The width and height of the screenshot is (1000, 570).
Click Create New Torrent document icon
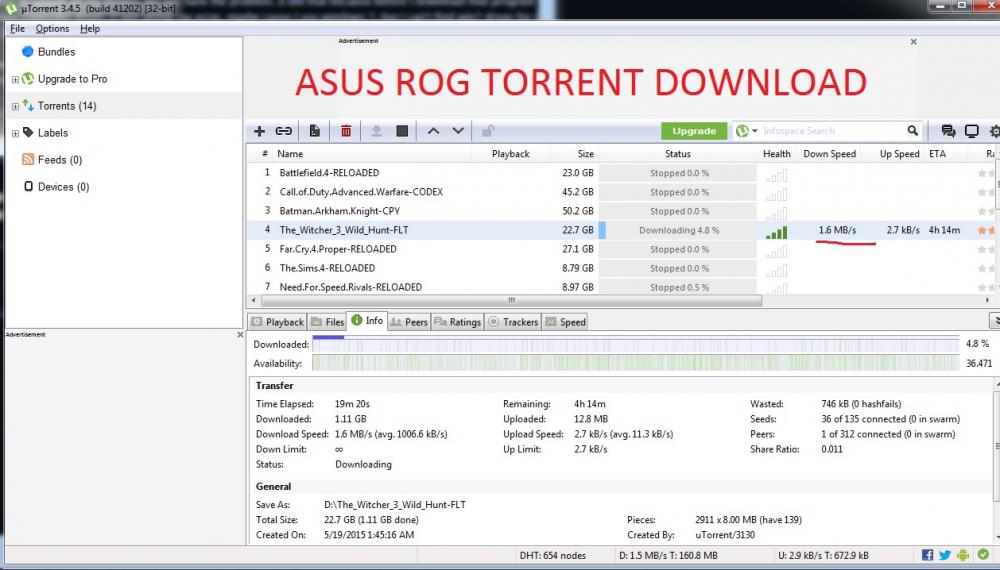pyautogui.click(x=315, y=131)
